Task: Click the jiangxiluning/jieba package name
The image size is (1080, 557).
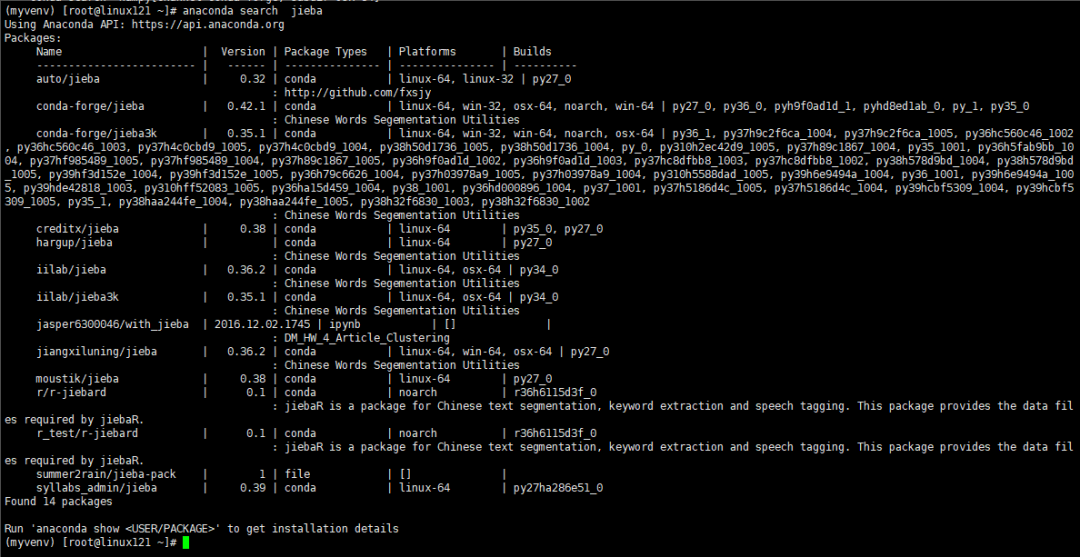Action: point(96,352)
